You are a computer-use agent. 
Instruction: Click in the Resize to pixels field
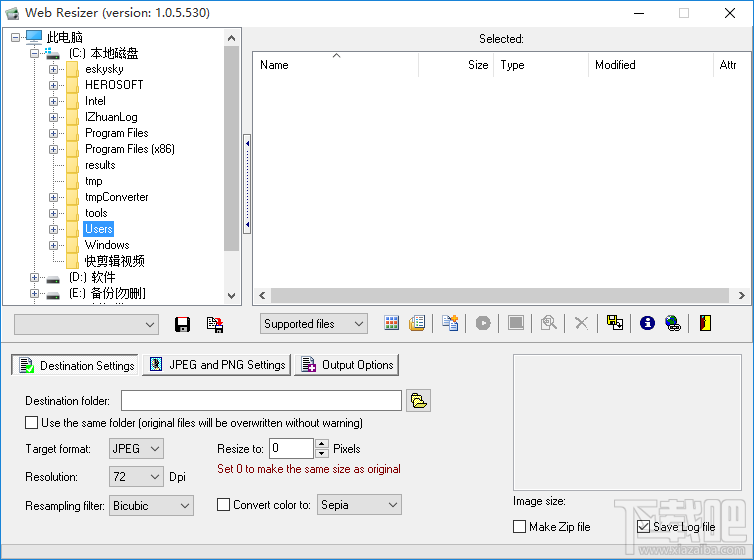point(291,448)
